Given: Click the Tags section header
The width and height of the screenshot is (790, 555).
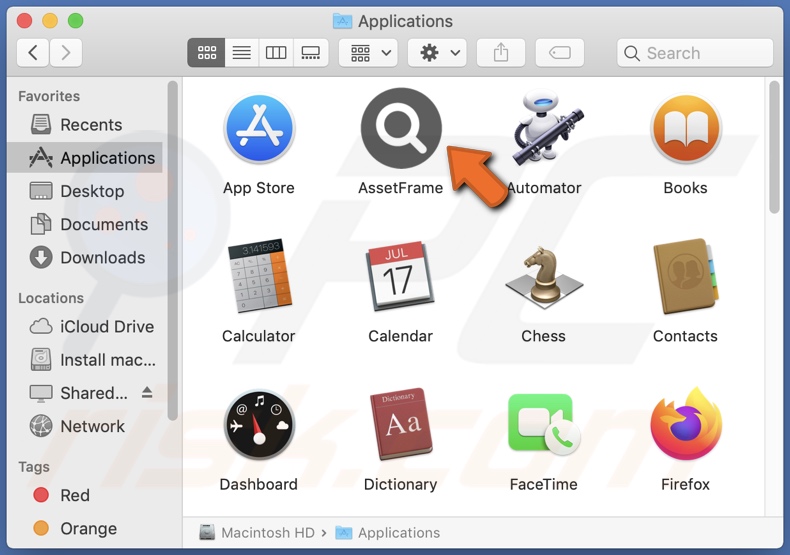Looking at the screenshot, I should pos(34,467).
